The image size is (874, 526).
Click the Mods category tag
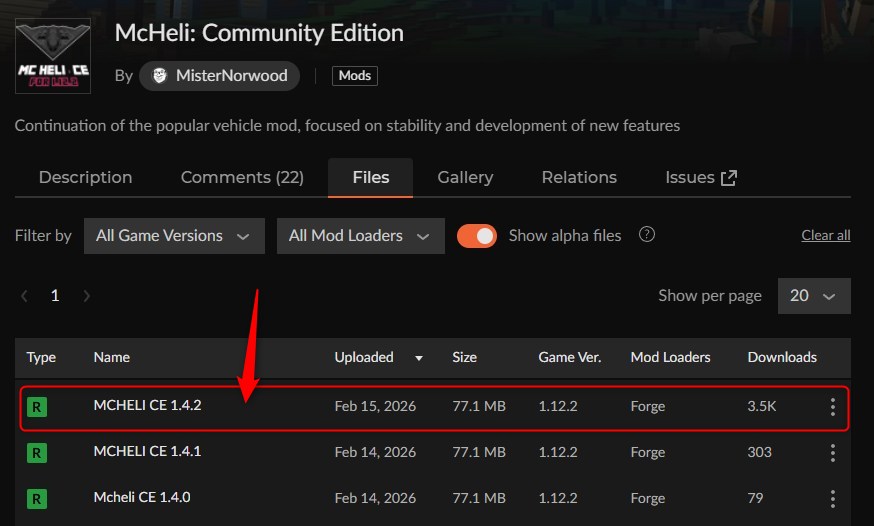click(354, 76)
